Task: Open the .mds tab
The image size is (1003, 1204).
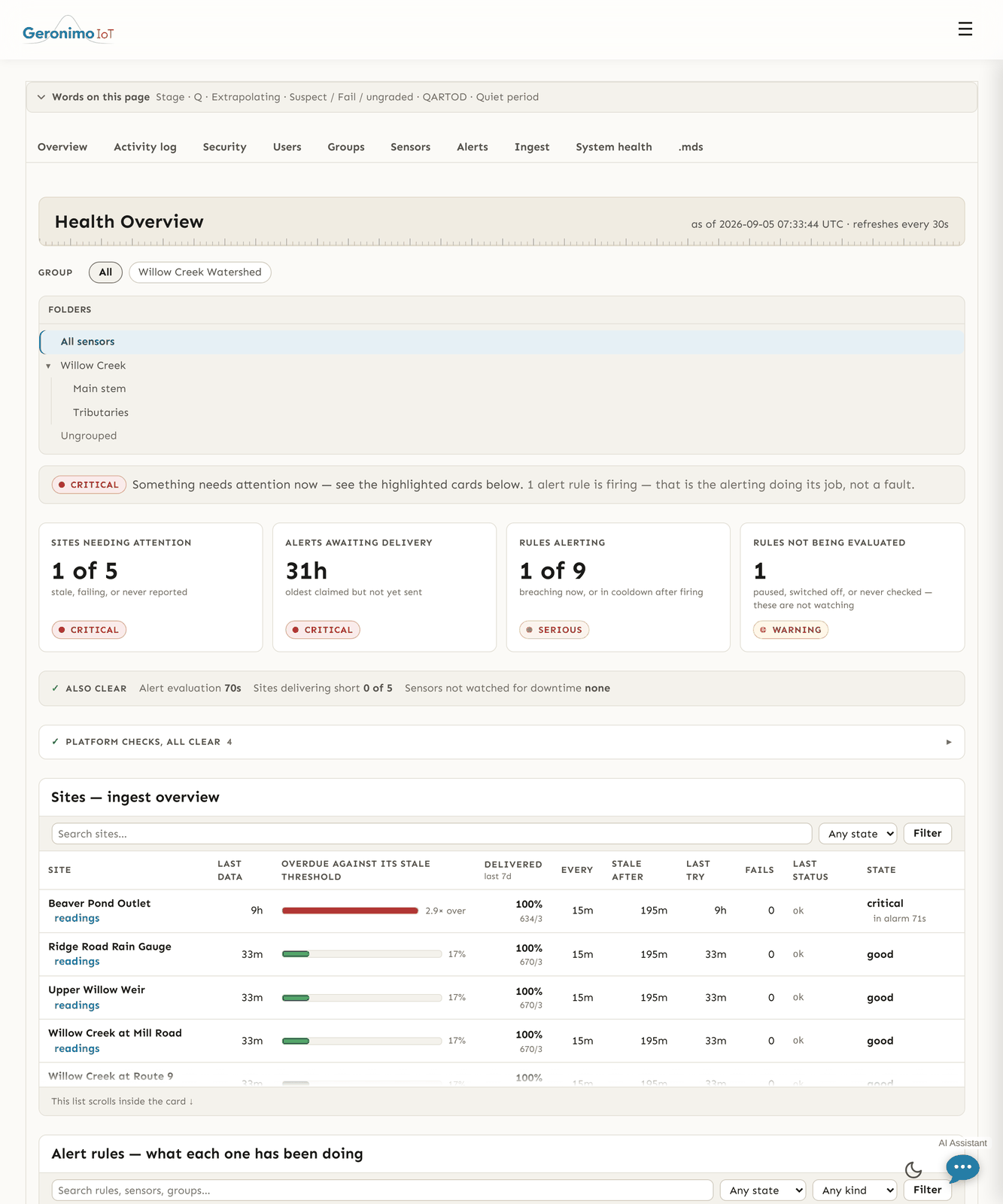Action: pos(691,147)
